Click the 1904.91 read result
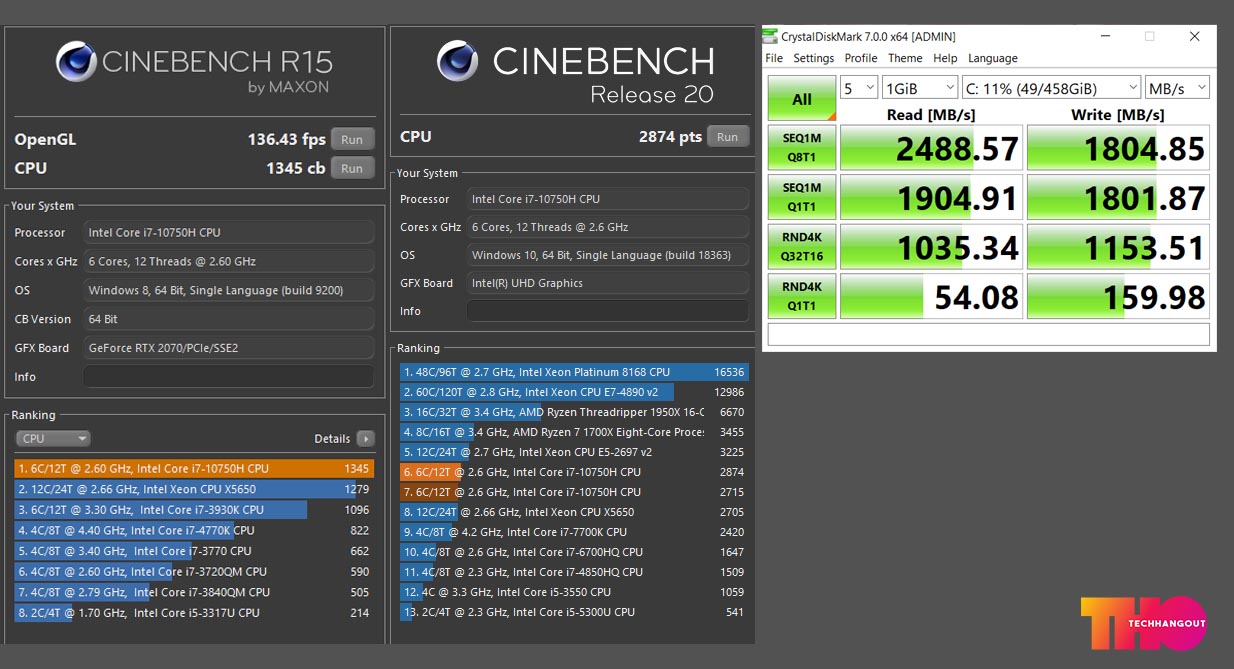 [x=931, y=197]
